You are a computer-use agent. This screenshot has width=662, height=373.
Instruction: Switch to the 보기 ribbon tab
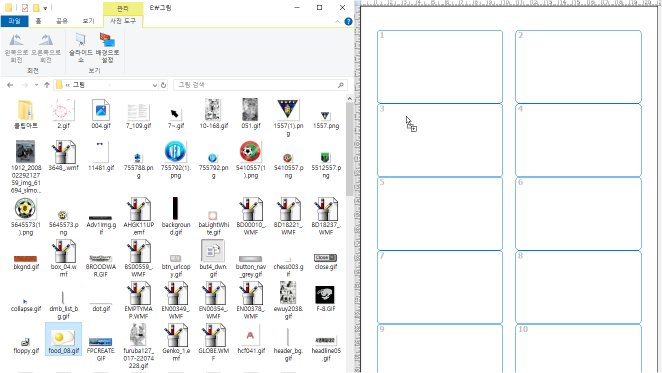pos(88,21)
